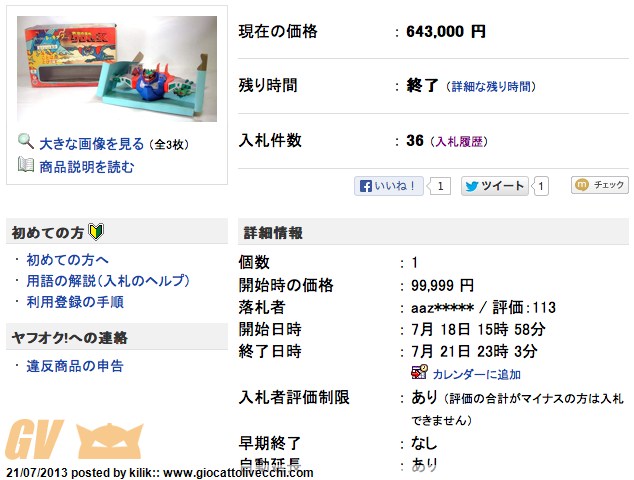
Task: Click 違反商品の申告 report link
Action: coord(75,366)
